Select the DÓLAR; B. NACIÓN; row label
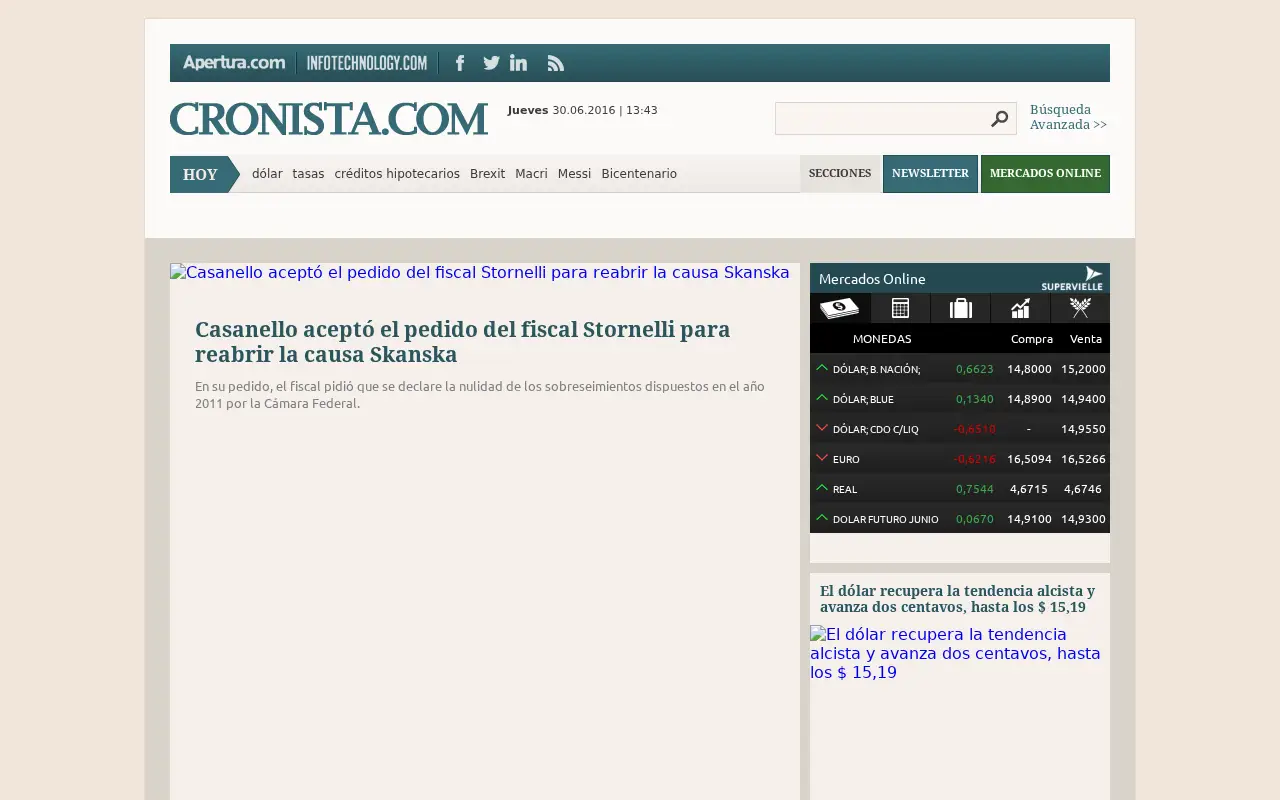The height and width of the screenshot is (800, 1280). [876, 369]
